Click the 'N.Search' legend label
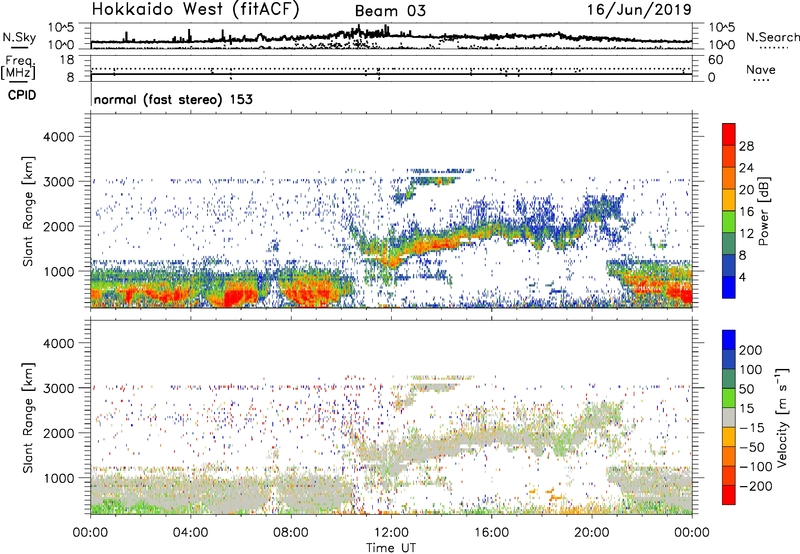Viewport: 800px width, 554px height. (772, 37)
